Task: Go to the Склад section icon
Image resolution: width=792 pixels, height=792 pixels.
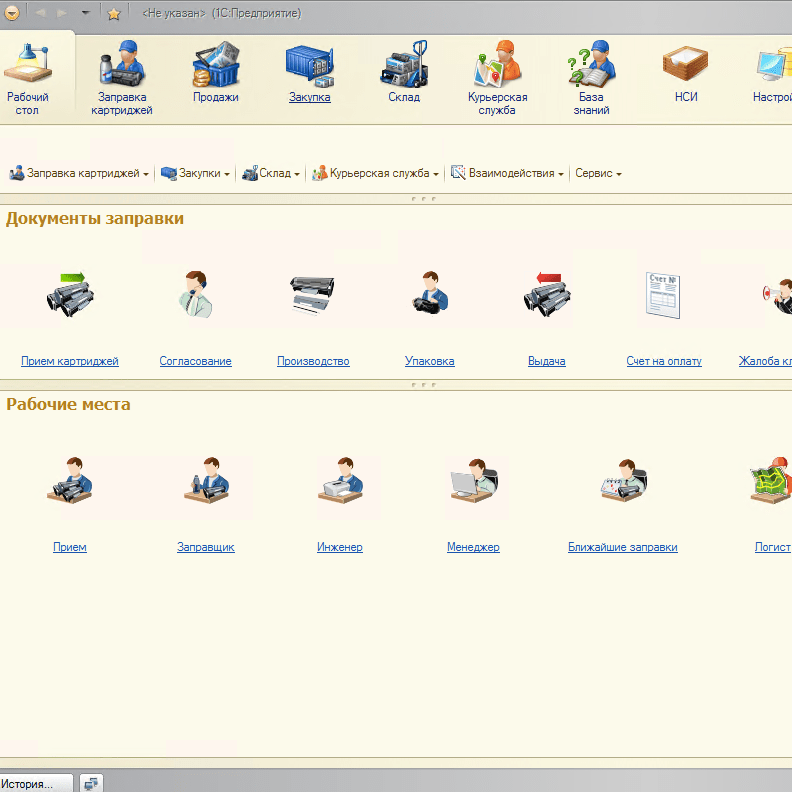Action: pyautogui.click(x=404, y=64)
